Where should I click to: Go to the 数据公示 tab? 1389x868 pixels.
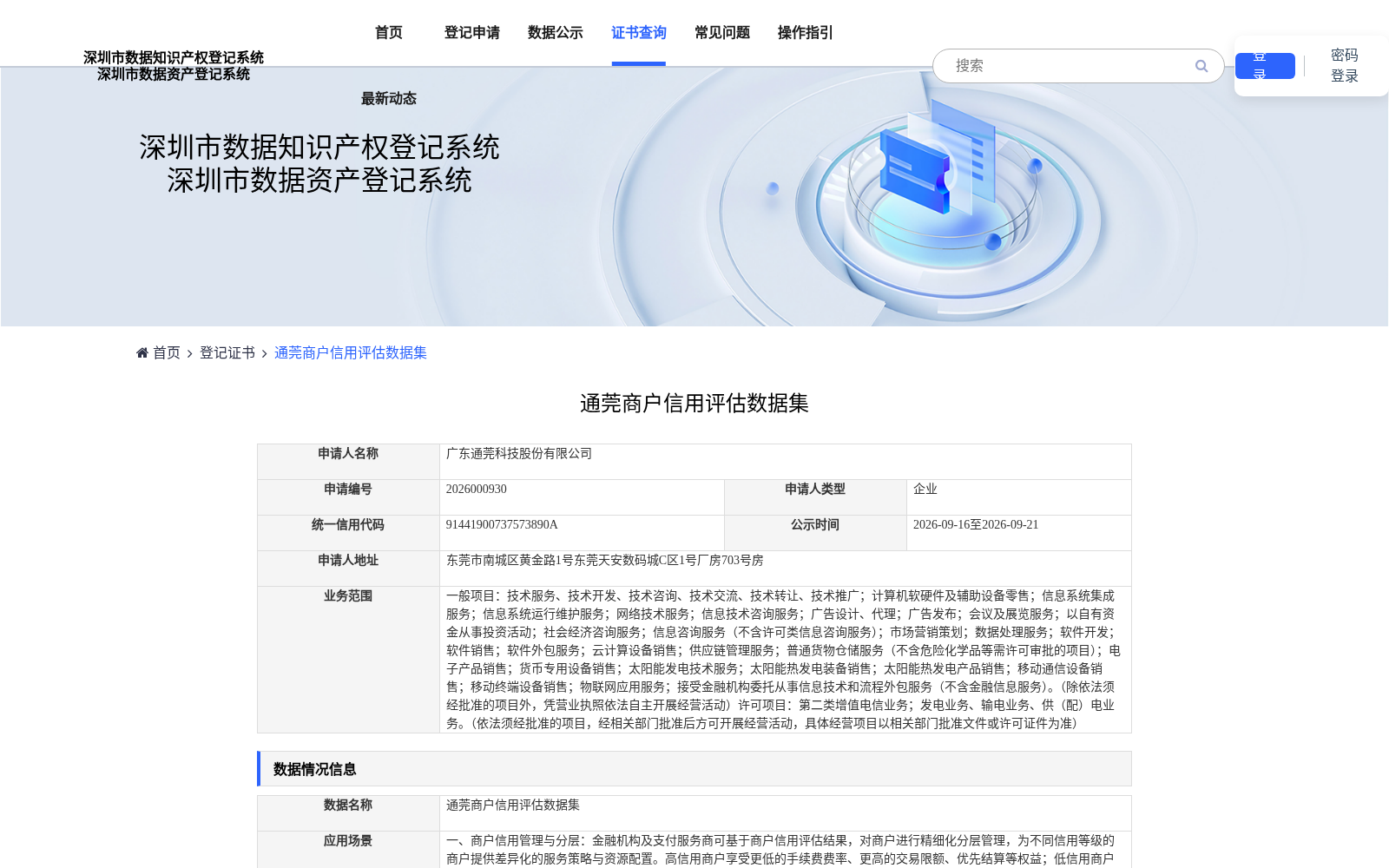[x=556, y=33]
